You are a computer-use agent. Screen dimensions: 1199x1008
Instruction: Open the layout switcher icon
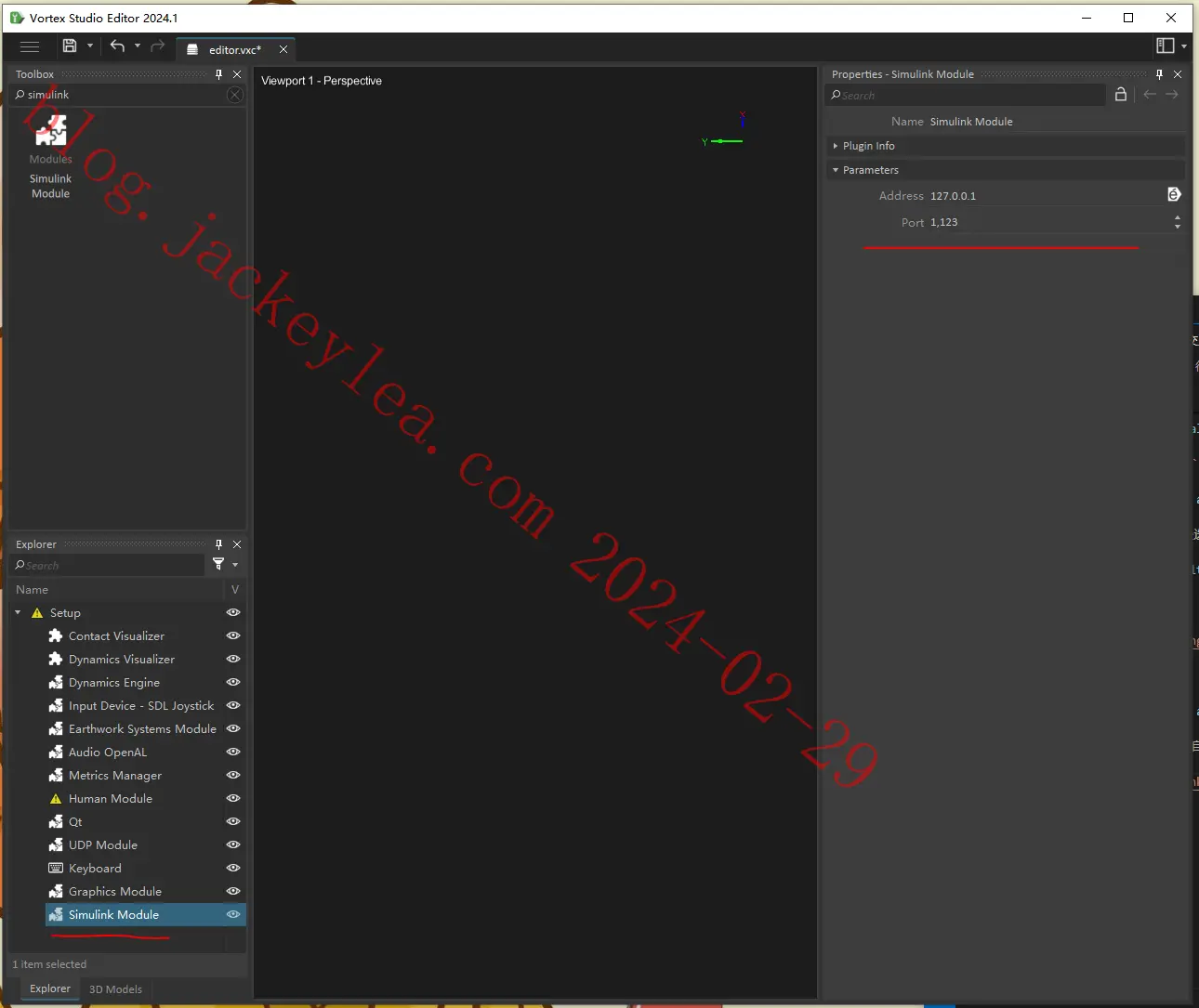point(1166,46)
